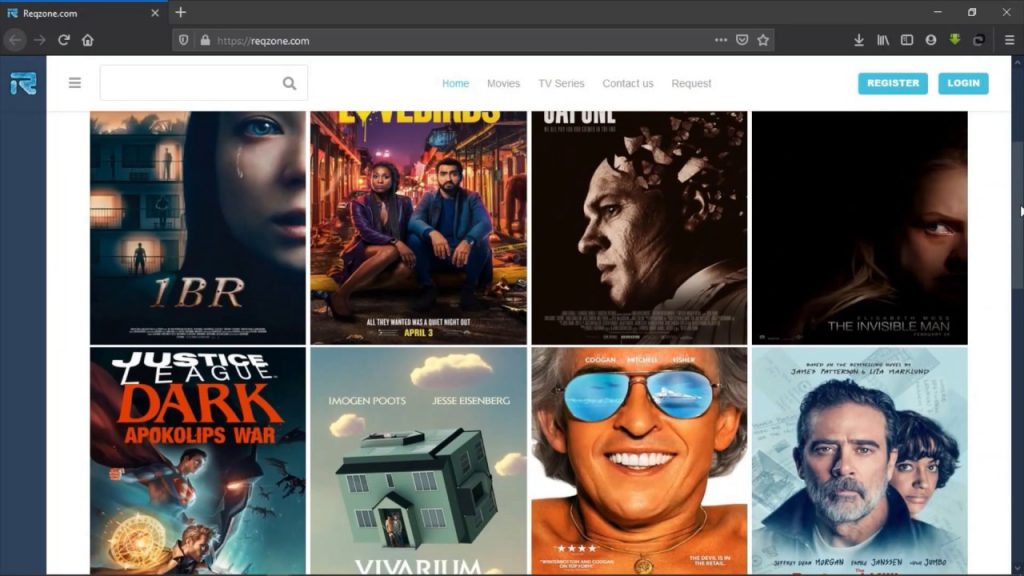Click the REGISTER button

[893, 83]
